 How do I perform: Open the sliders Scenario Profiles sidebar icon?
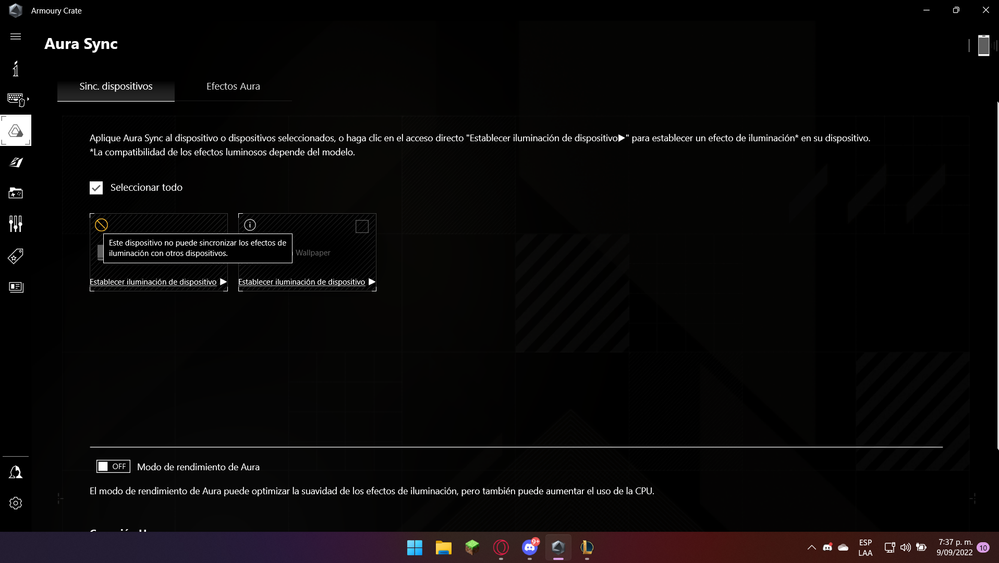pyautogui.click(x=15, y=224)
